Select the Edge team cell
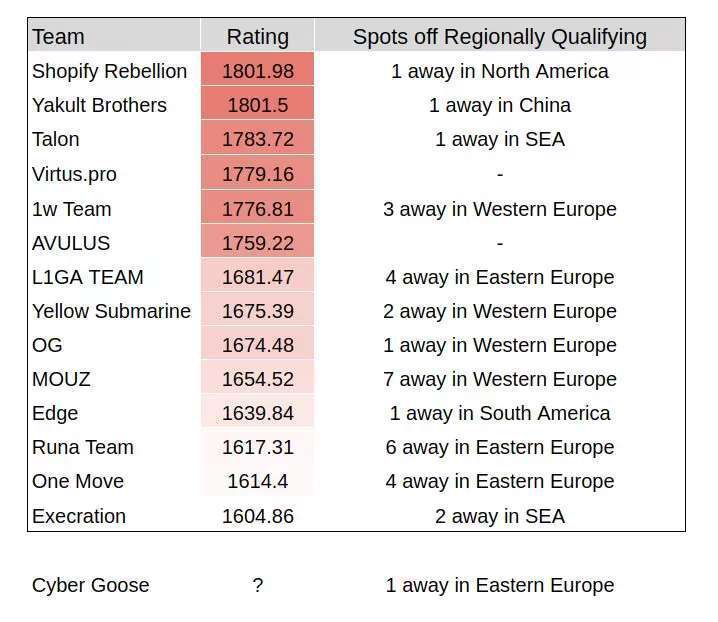The height and width of the screenshot is (622, 718). pos(55,413)
